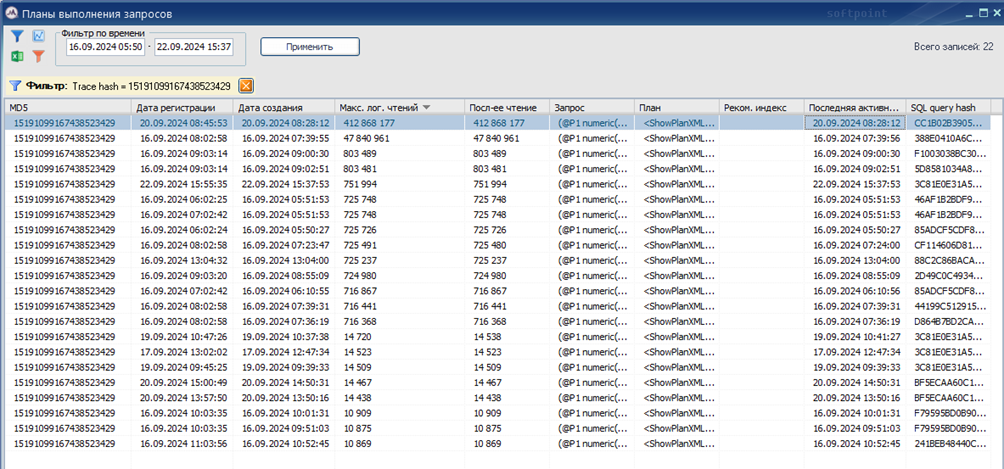1004x469 pixels.
Task: Click the app logo in title bar
Action: pyautogui.click(x=12, y=12)
